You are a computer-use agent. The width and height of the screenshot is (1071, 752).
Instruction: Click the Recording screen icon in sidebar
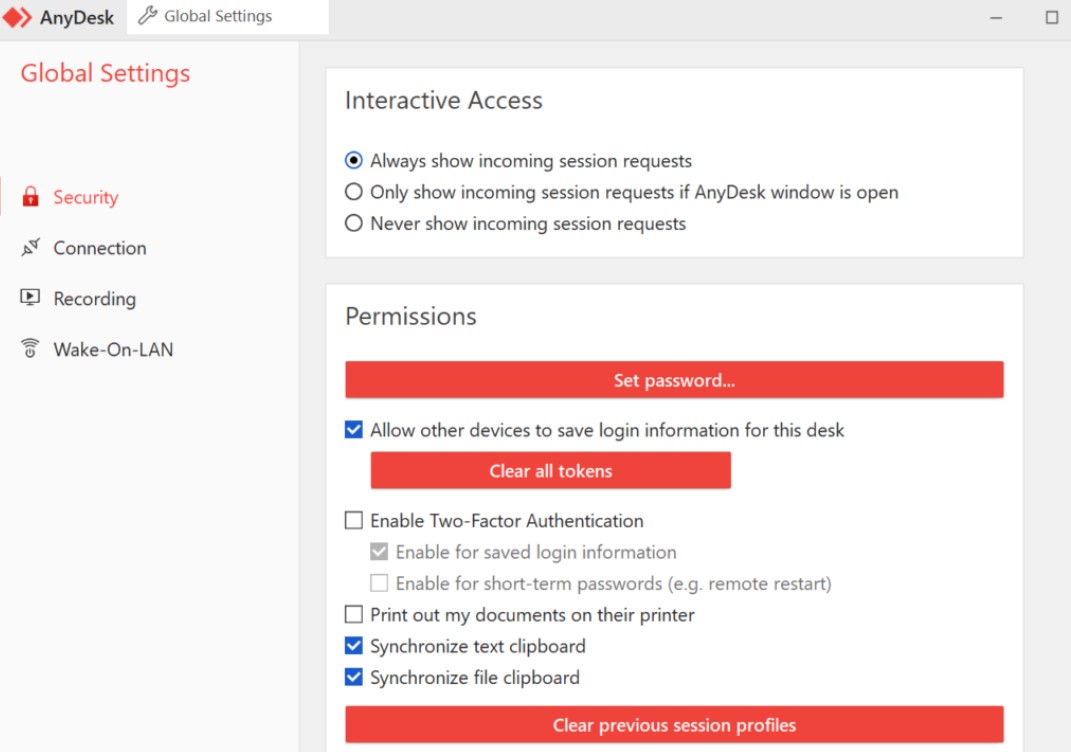click(x=30, y=297)
